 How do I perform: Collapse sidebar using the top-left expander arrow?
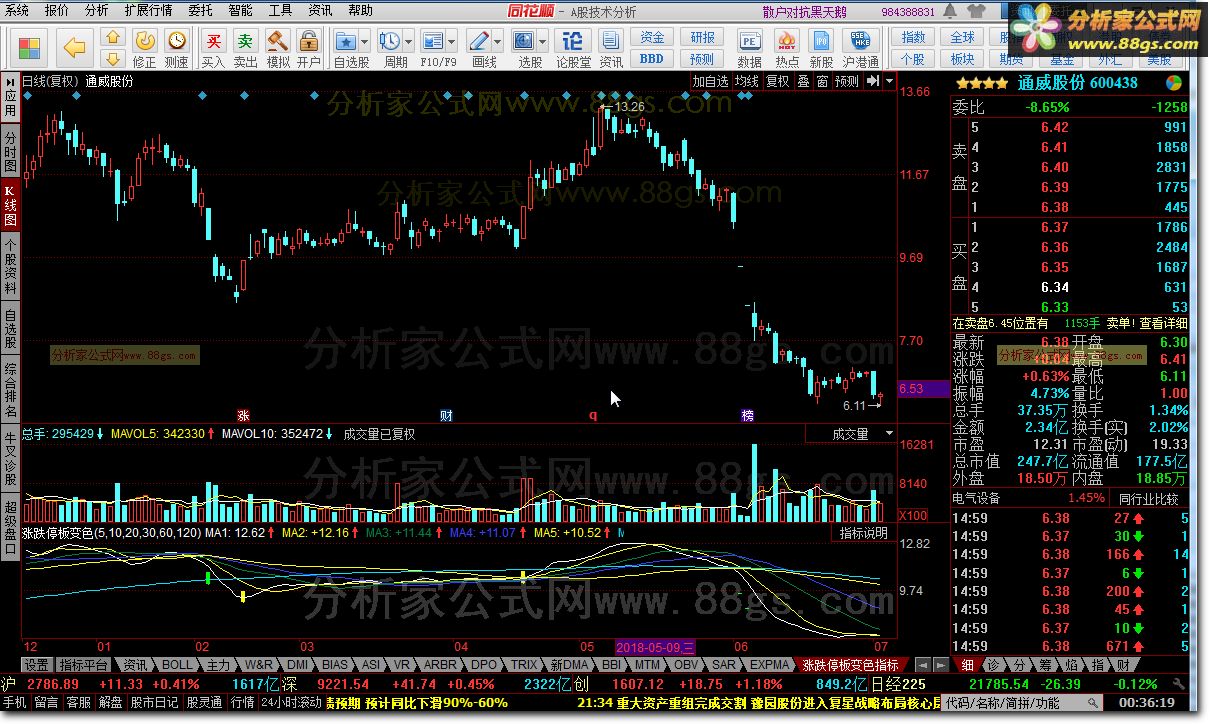(11, 81)
